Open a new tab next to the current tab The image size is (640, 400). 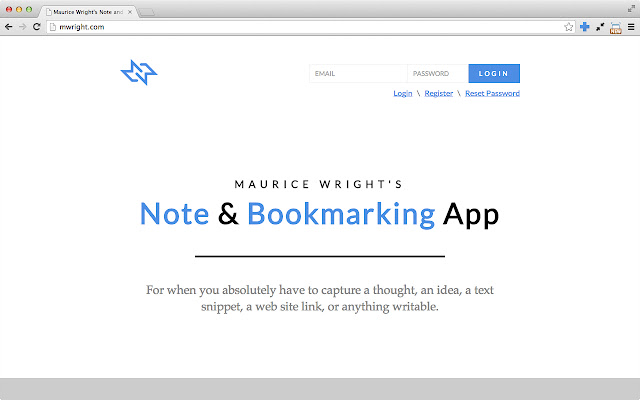click(x=147, y=12)
